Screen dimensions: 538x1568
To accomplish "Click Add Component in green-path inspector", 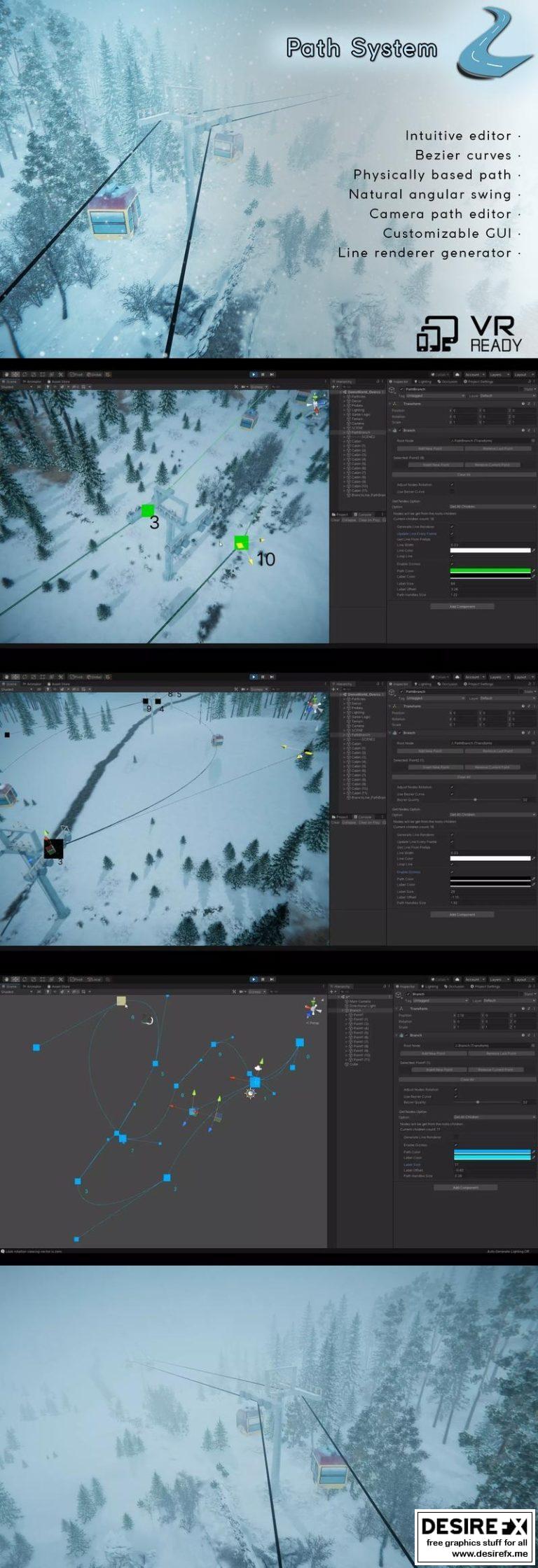I will (462, 606).
